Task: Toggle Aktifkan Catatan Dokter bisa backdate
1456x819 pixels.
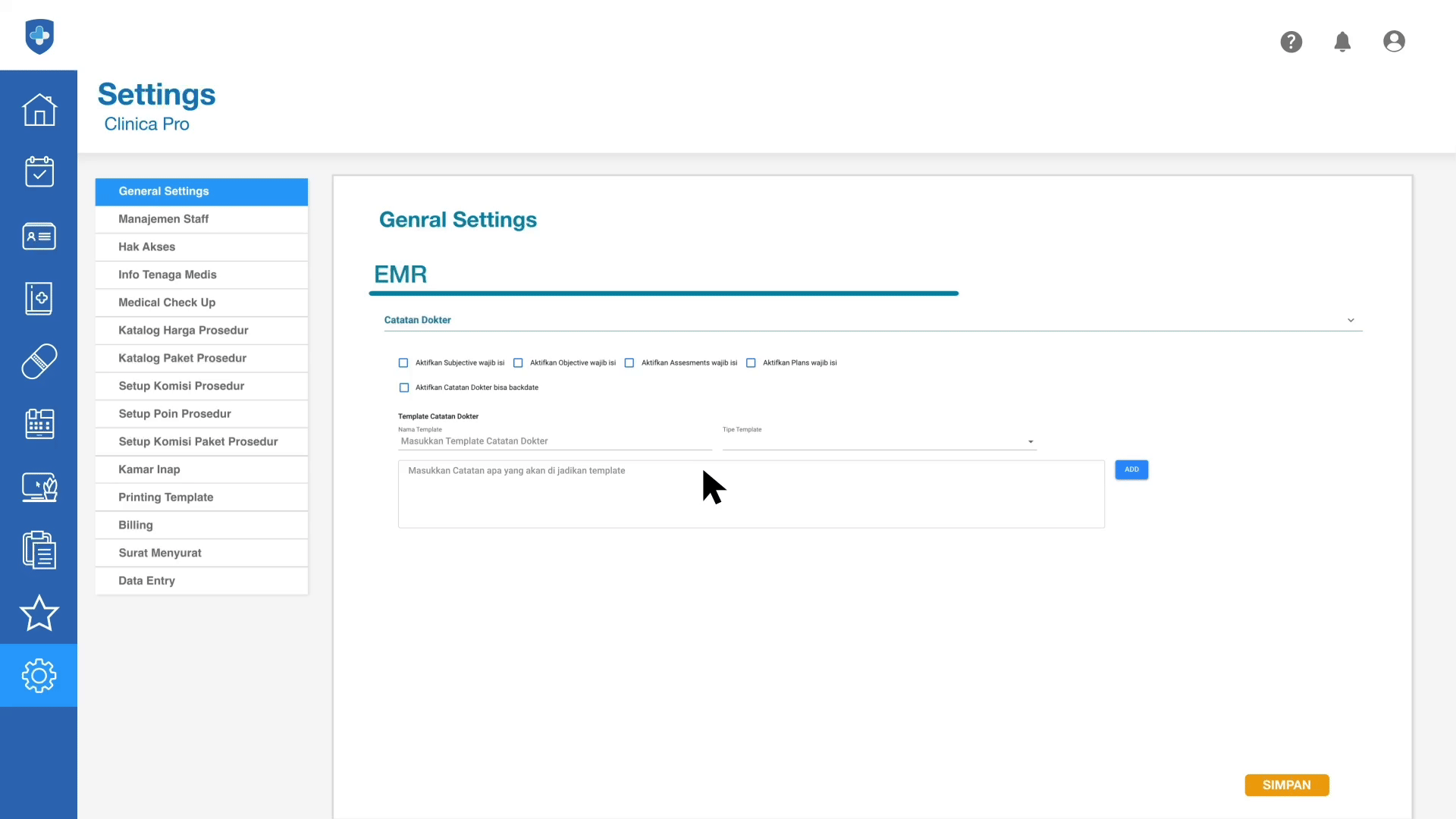Action: click(x=404, y=388)
